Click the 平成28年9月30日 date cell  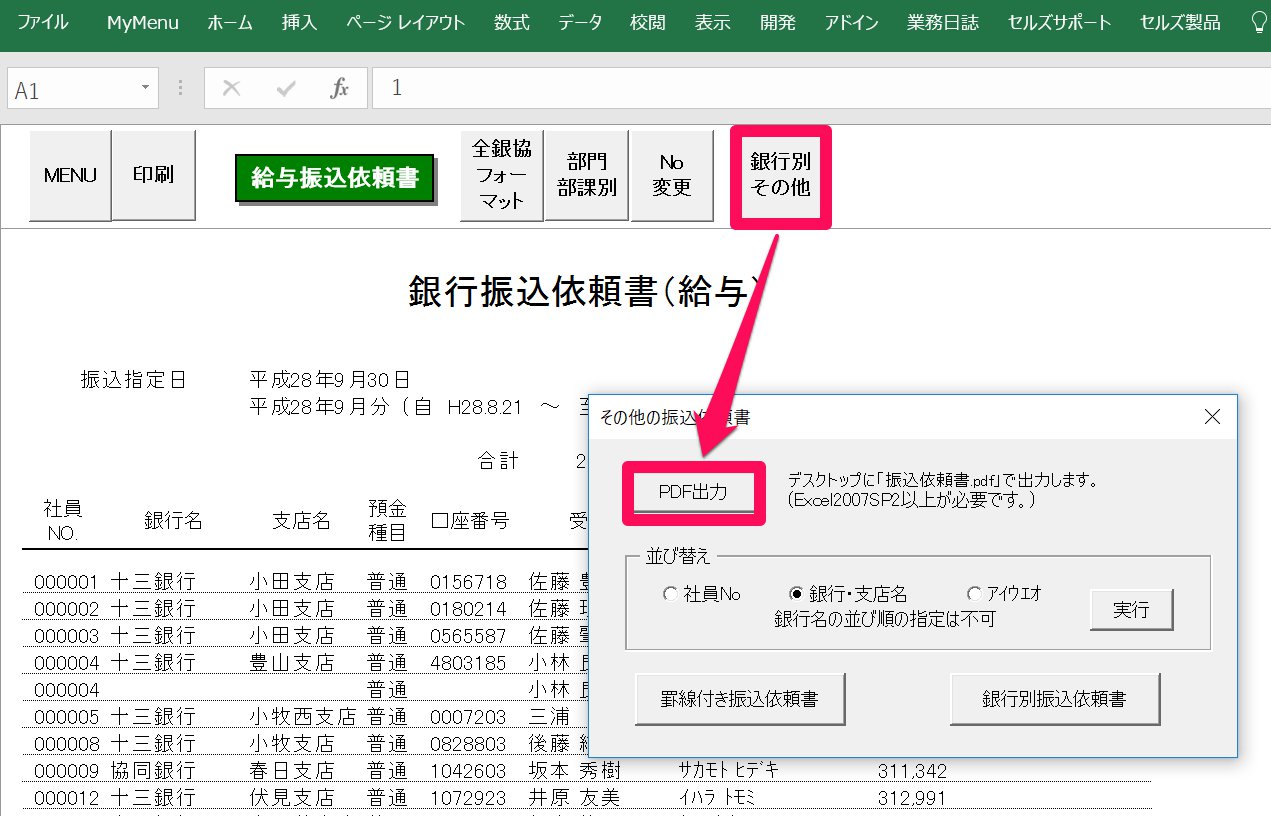330,380
